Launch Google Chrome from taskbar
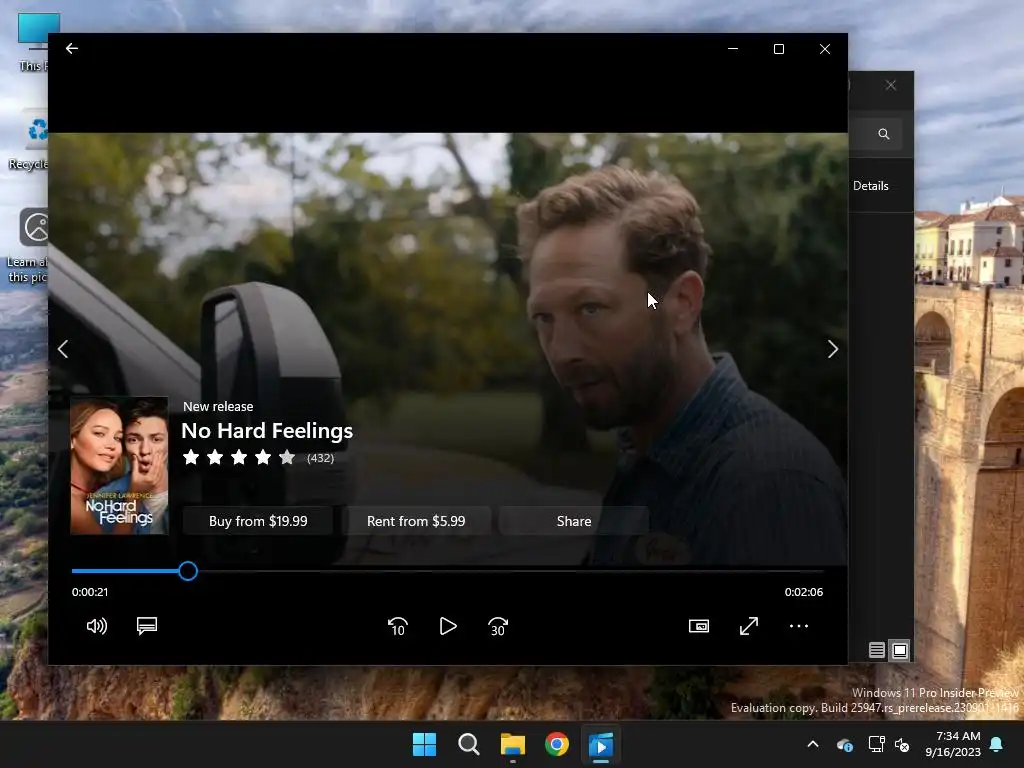 click(557, 744)
